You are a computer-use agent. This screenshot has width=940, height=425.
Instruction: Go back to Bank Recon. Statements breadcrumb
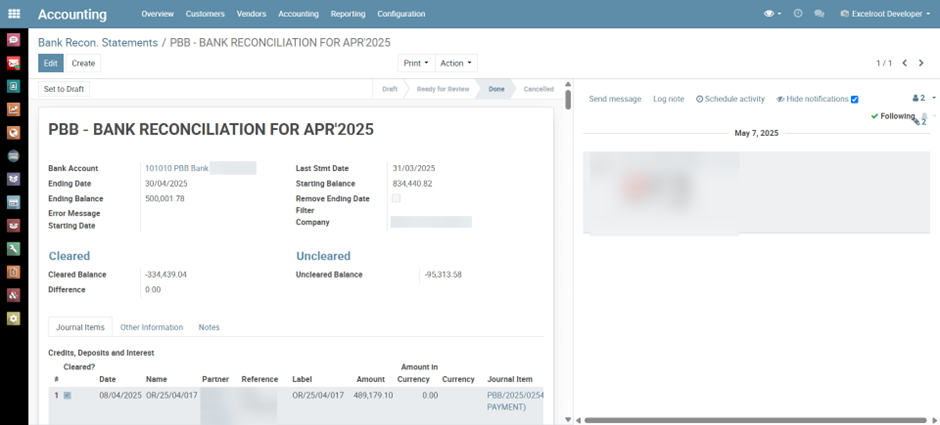coord(98,43)
